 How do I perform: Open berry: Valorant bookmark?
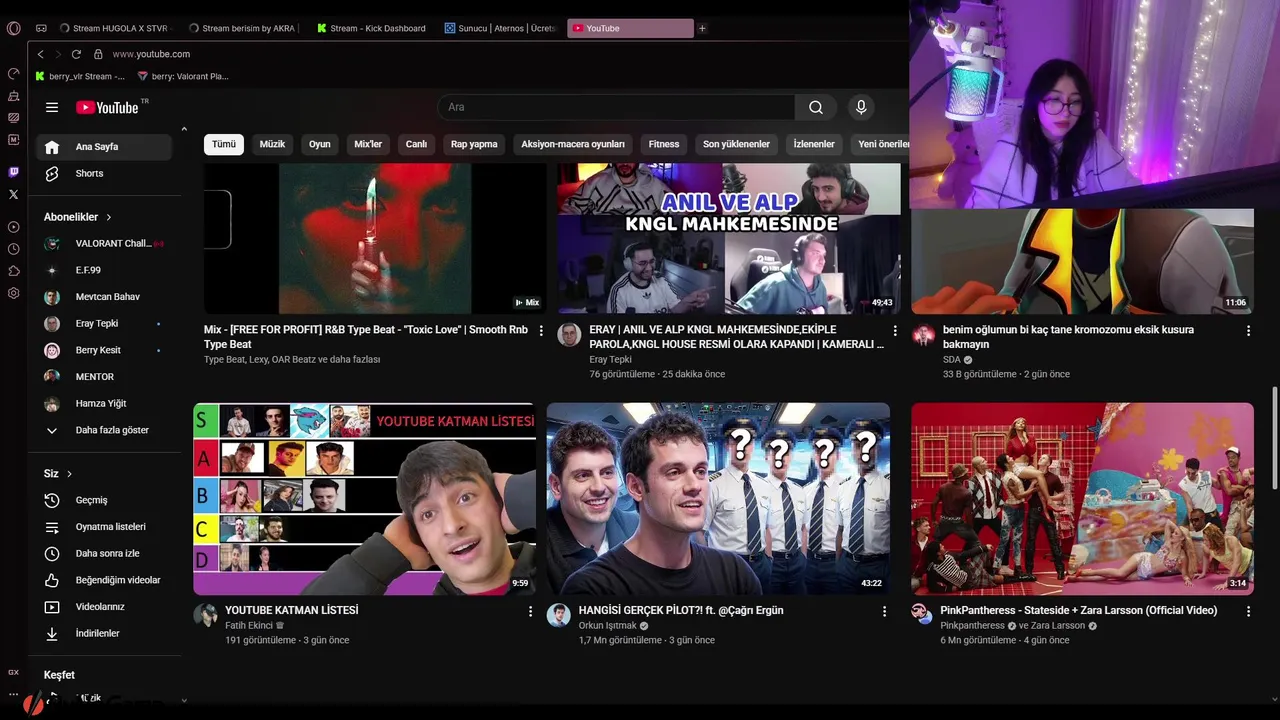(183, 76)
